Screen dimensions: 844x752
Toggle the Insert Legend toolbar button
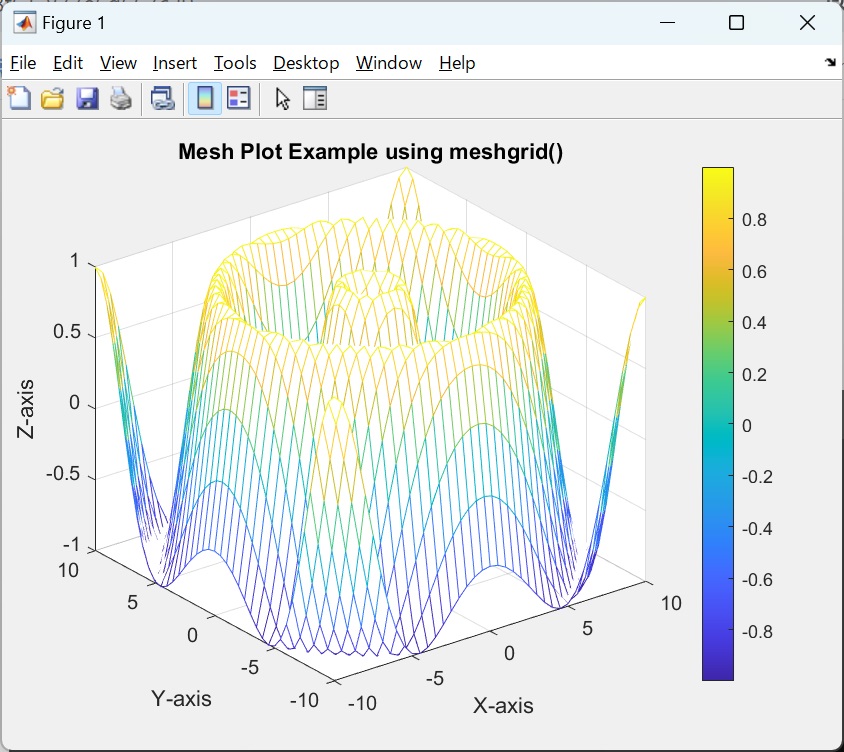(238, 99)
